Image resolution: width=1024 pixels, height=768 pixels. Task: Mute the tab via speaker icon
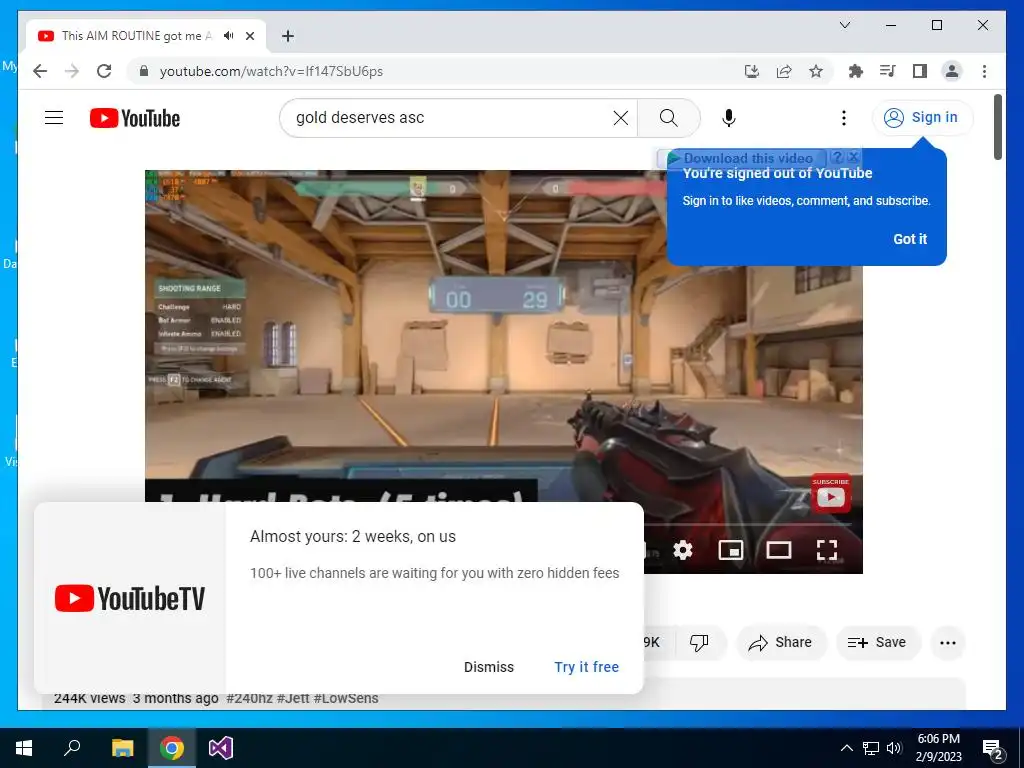pyautogui.click(x=228, y=36)
